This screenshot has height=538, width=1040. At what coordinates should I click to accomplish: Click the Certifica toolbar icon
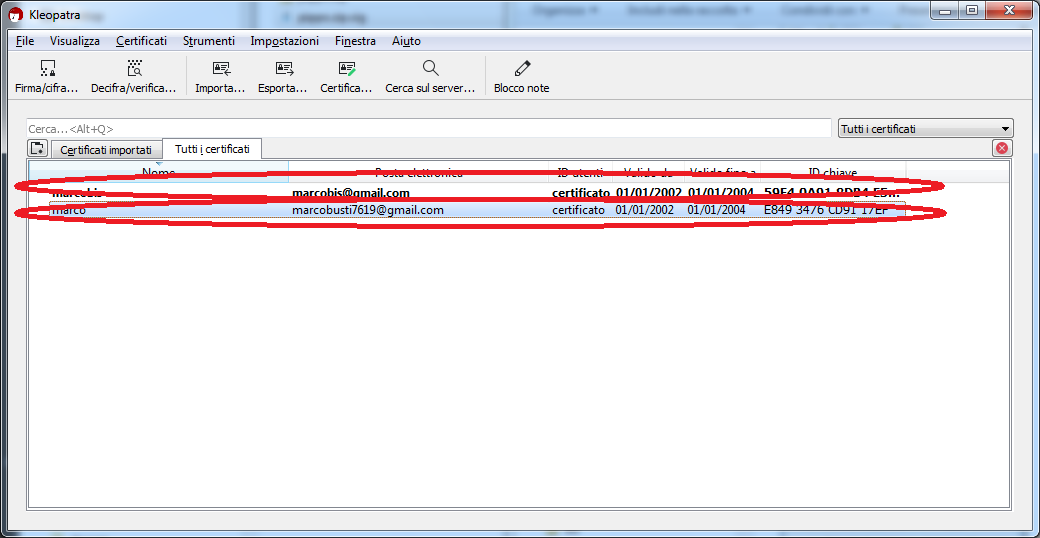click(x=347, y=76)
